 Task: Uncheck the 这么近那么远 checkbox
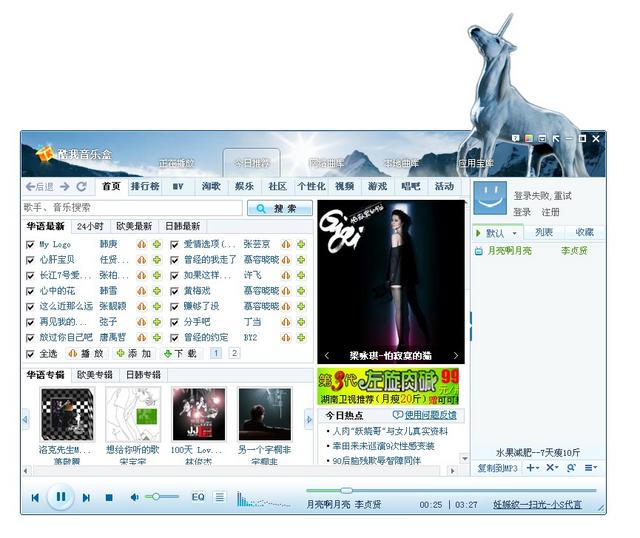tap(30, 307)
